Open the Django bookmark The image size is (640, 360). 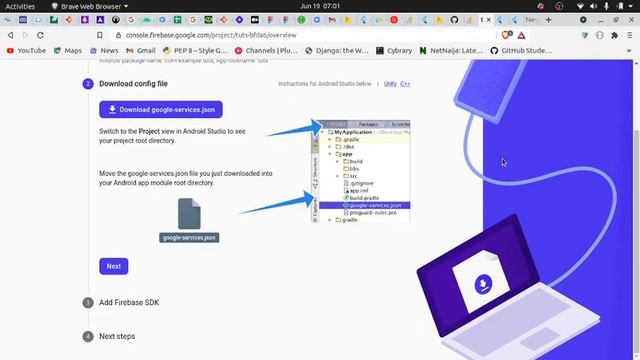(x=337, y=51)
